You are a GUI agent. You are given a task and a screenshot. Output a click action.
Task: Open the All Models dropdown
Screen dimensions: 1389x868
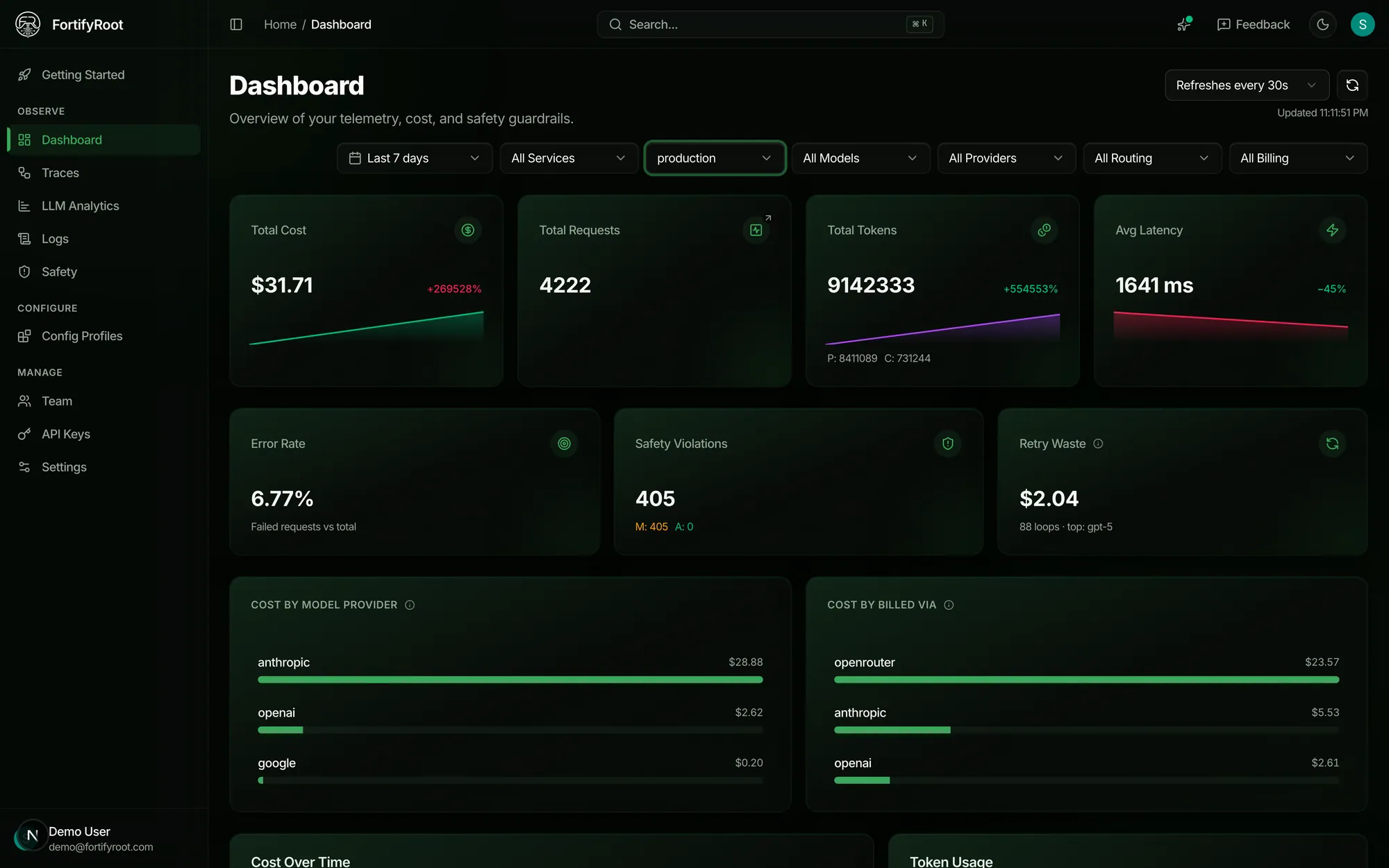860,158
